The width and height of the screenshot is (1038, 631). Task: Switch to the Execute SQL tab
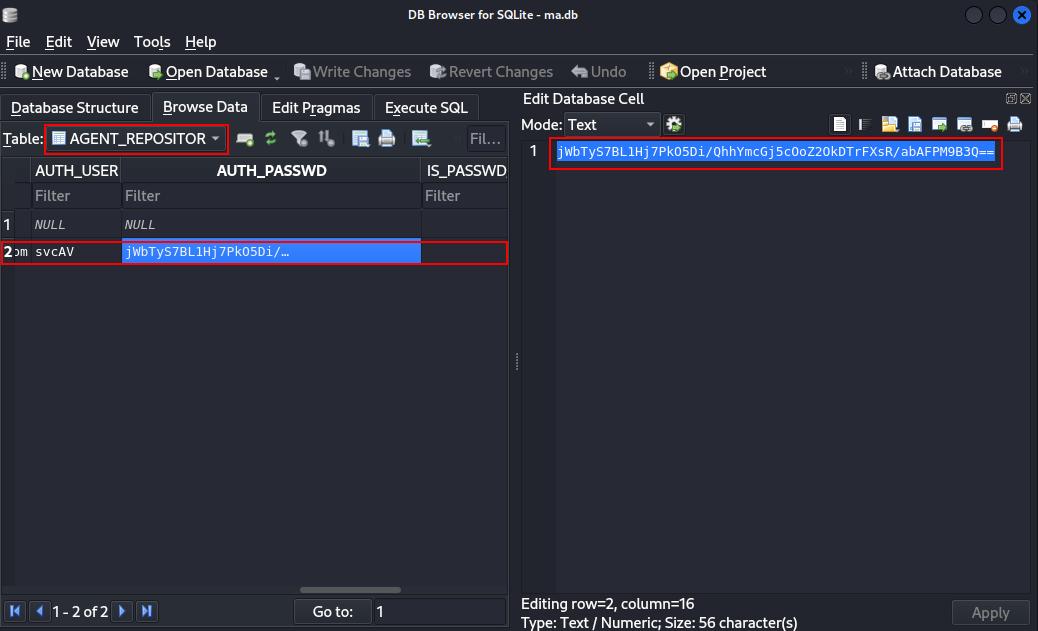pyautogui.click(x=426, y=107)
